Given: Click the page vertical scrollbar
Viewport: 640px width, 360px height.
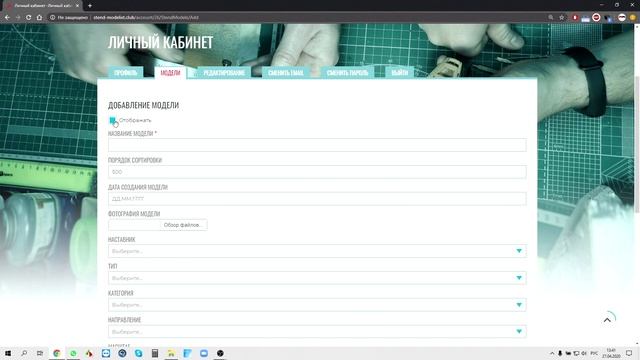Looking at the screenshot, I should point(637,143).
